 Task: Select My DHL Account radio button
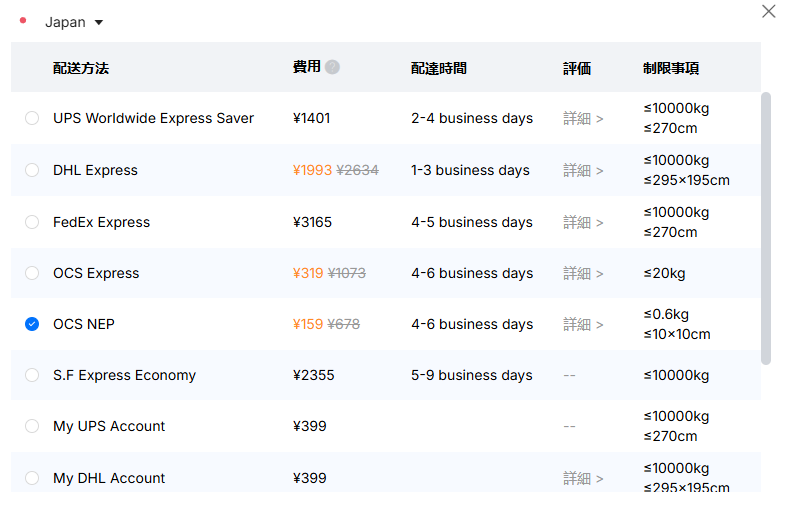32,478
